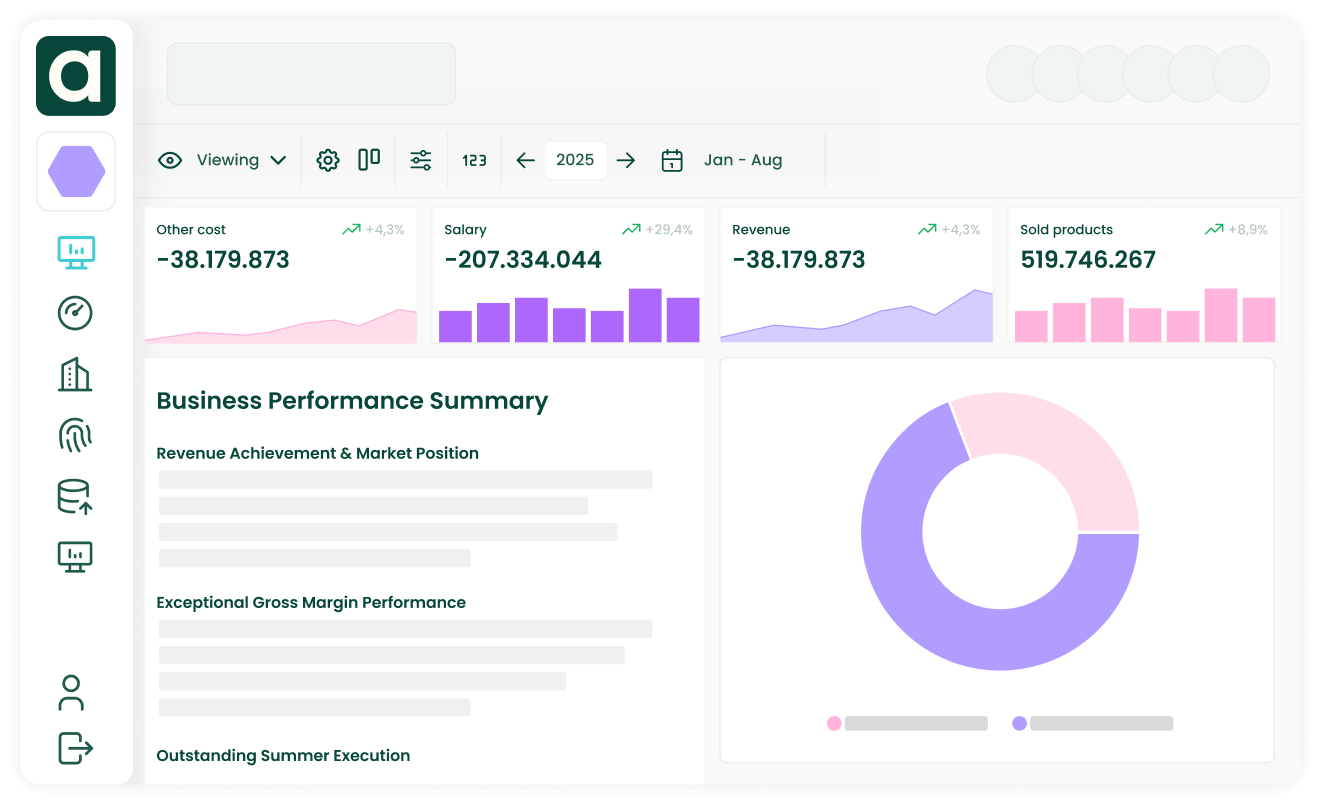Viewport: 1321px width, 805px height.
Task: Select the dashboard monitor icon in the sidebar
Action: coord(75,253)
